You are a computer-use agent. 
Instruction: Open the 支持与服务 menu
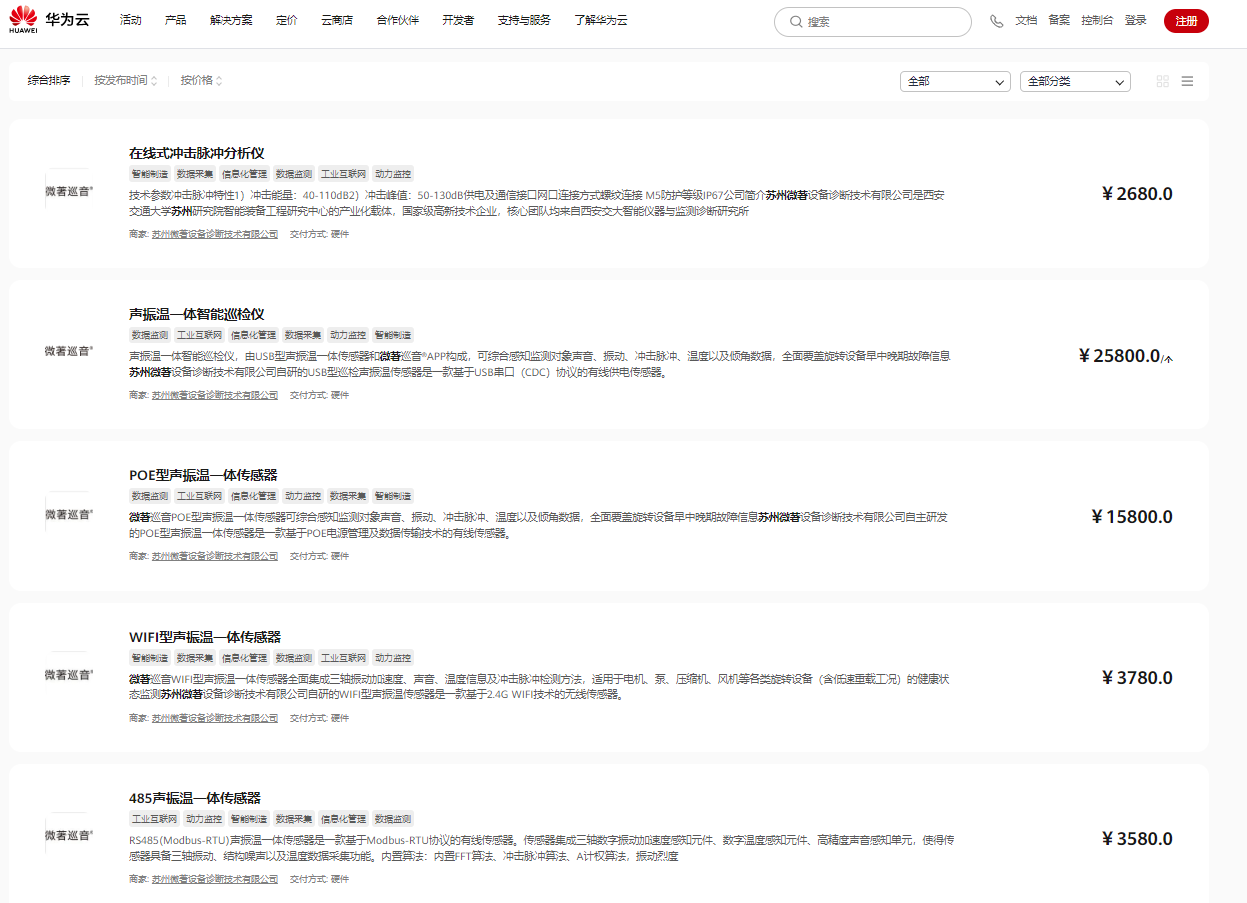(524, 21)
